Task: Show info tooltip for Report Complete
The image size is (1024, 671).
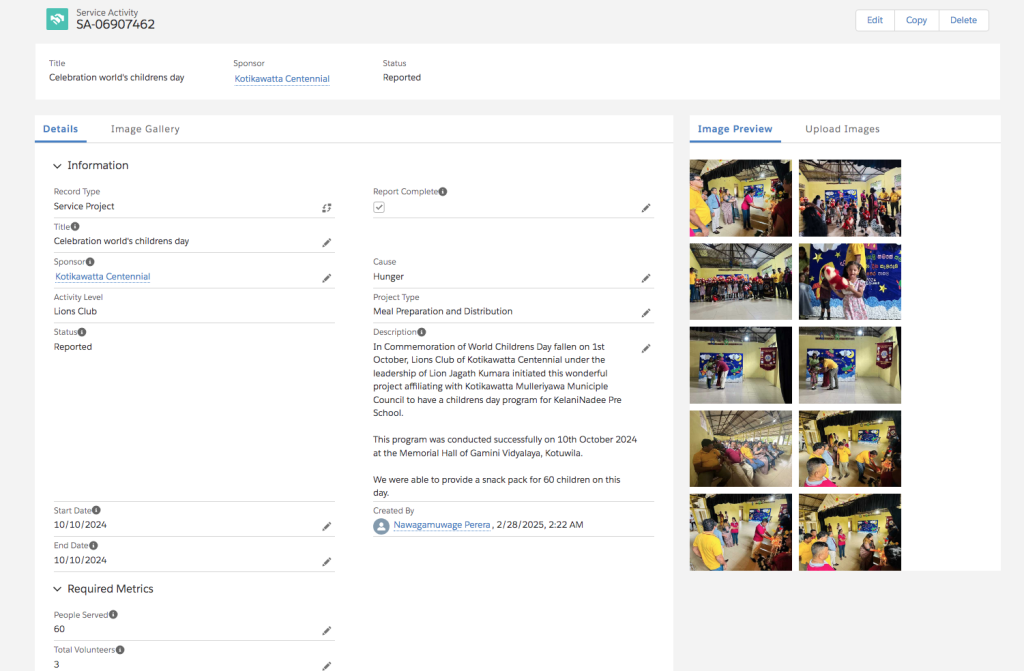Action: pos(443,191)
